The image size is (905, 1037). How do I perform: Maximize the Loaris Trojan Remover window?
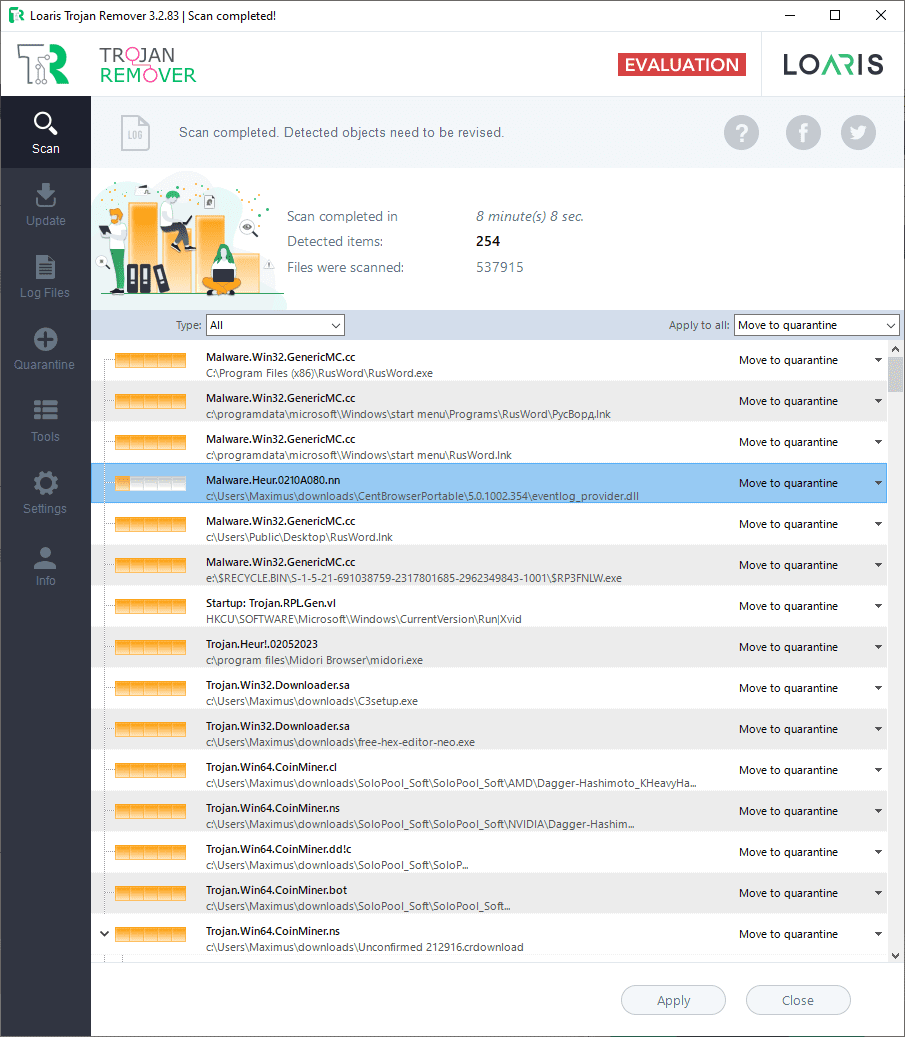835,15
